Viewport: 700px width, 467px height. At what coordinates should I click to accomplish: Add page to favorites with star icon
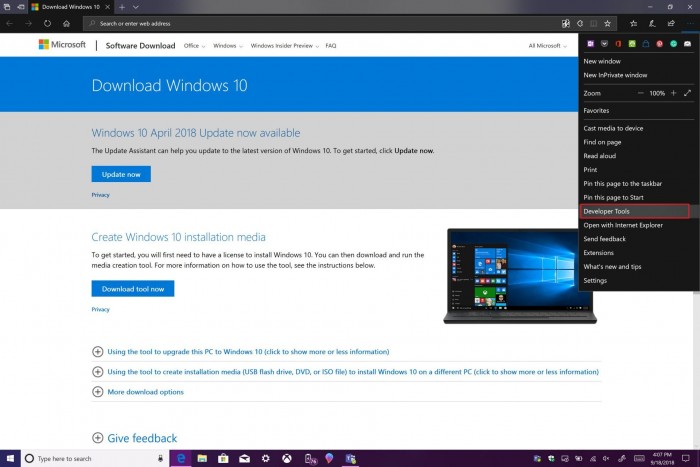[607, 24]
